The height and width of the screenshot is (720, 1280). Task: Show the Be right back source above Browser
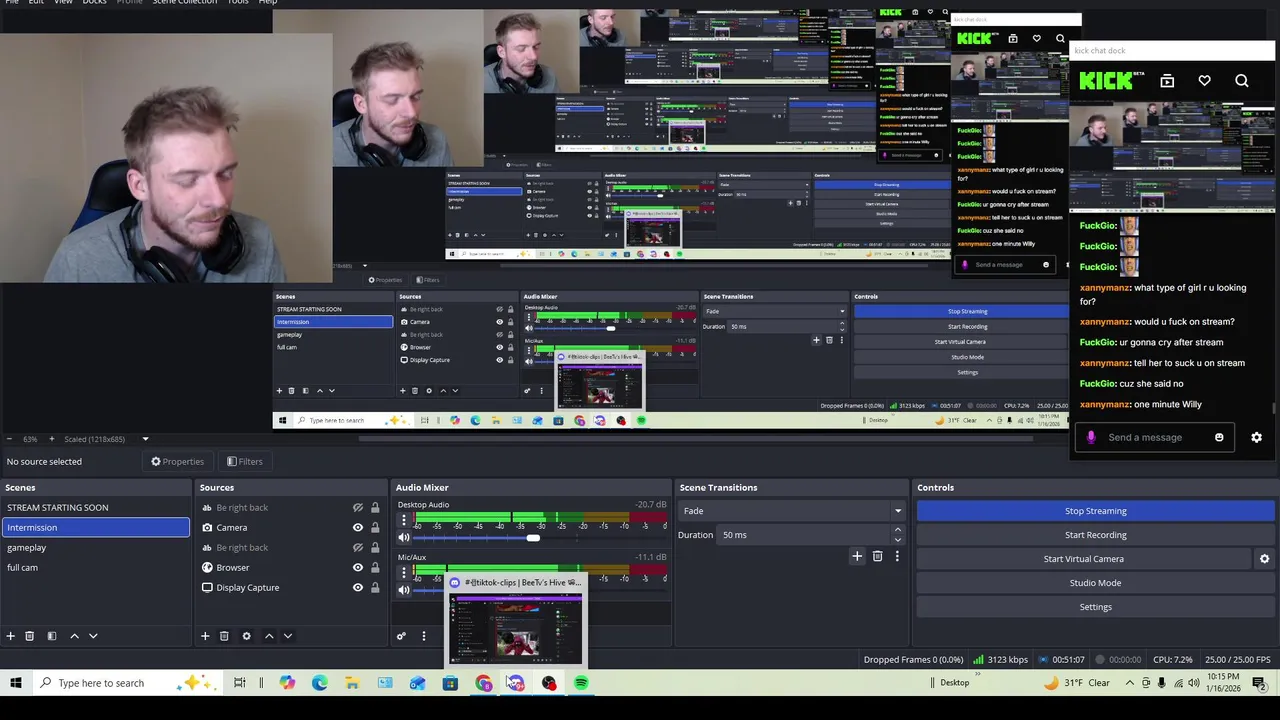pos(357,548)
